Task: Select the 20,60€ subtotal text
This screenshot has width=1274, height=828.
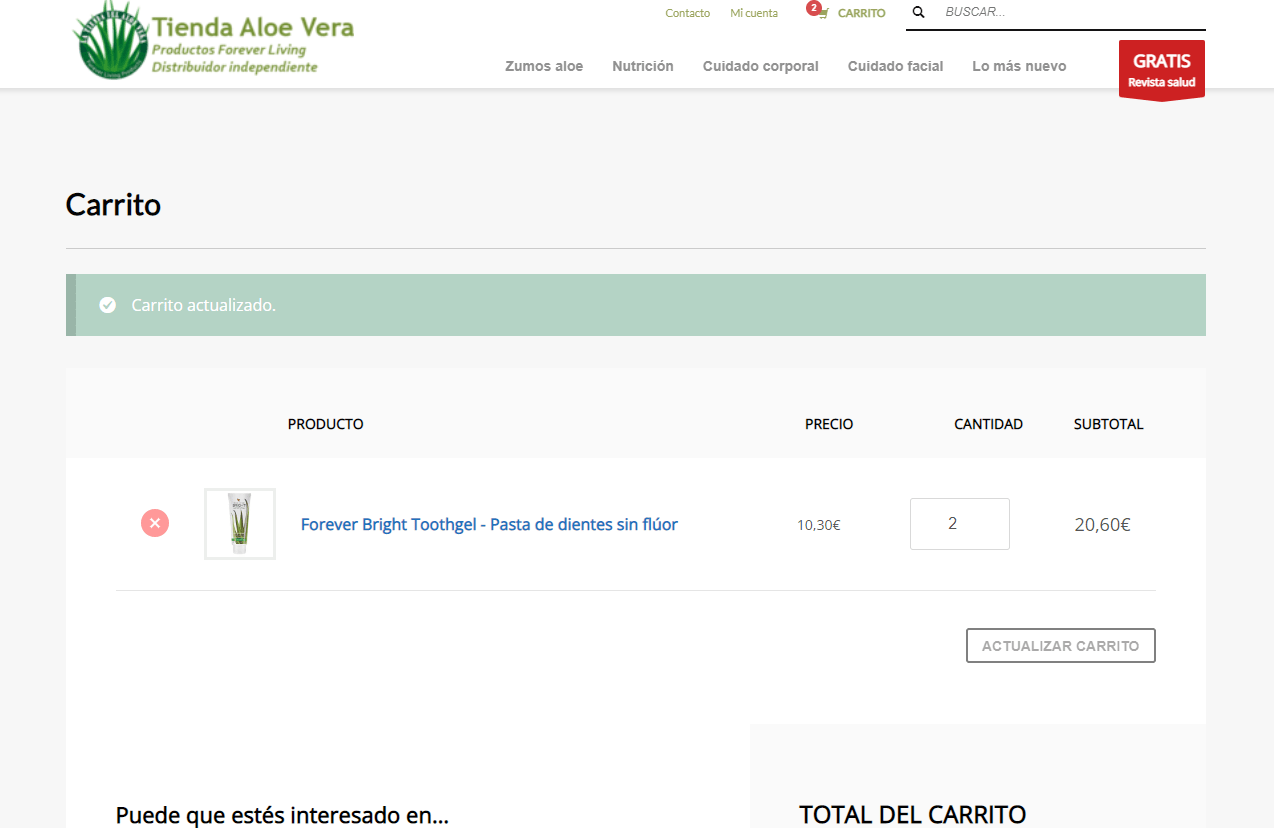Action: (x=1102, y=524)
